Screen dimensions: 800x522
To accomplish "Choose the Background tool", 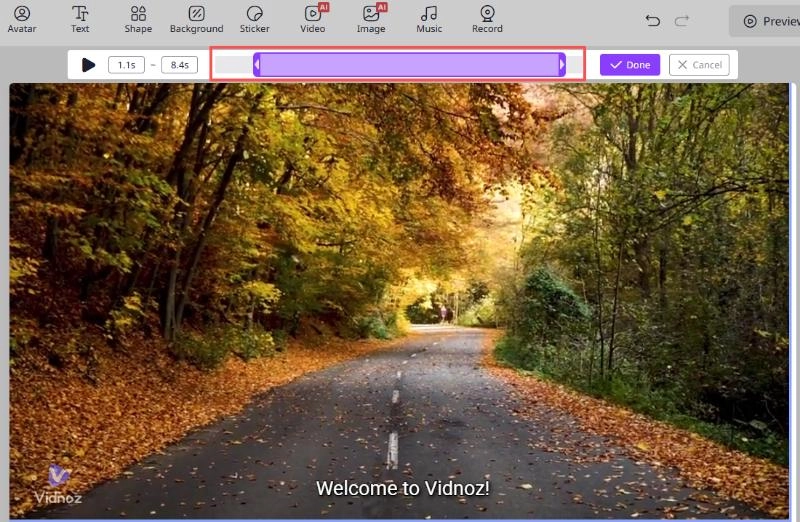I will coord(196,19).
